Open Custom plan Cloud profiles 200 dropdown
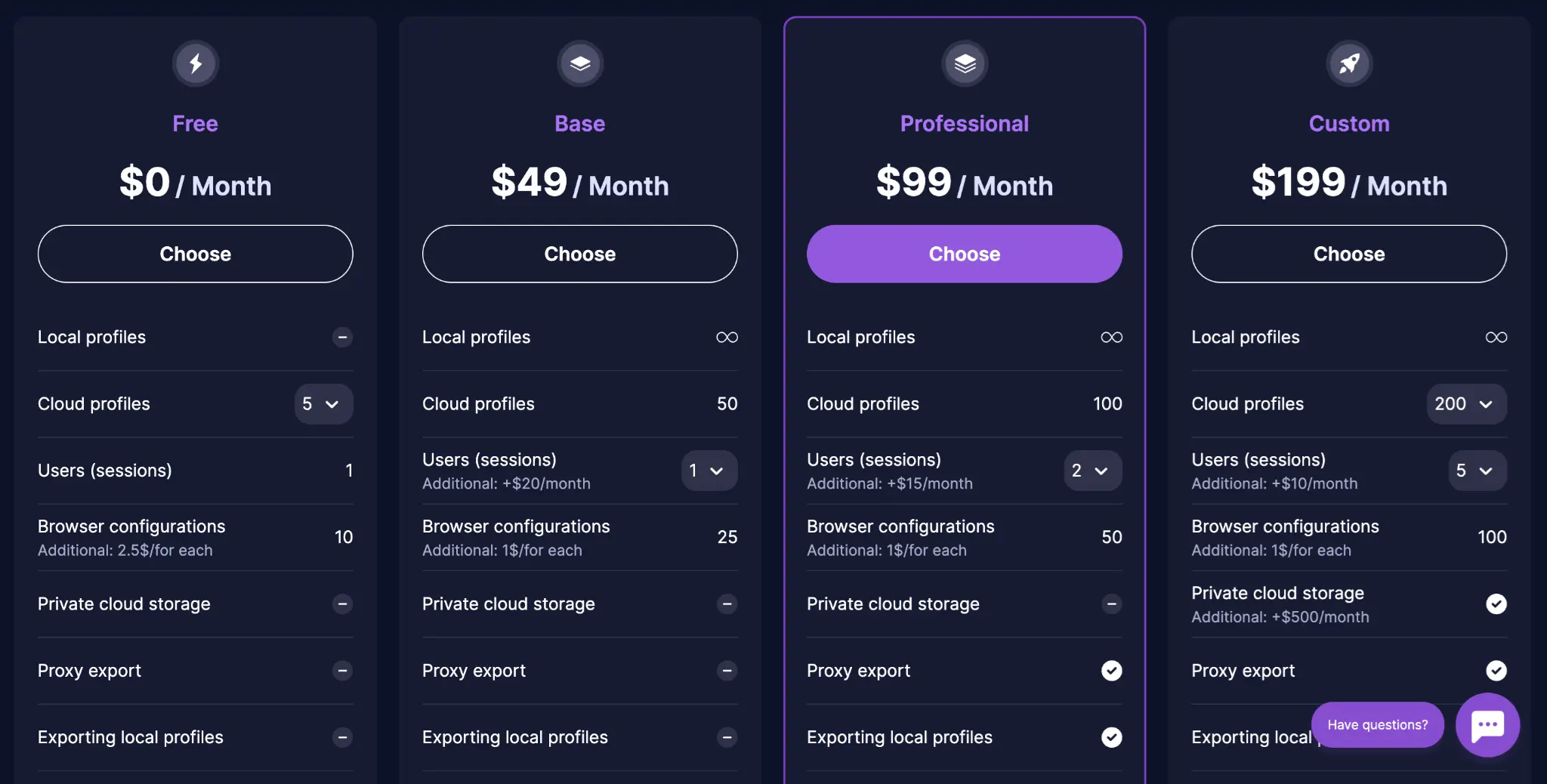The image size is (1547, 784). click(1465, 404)
